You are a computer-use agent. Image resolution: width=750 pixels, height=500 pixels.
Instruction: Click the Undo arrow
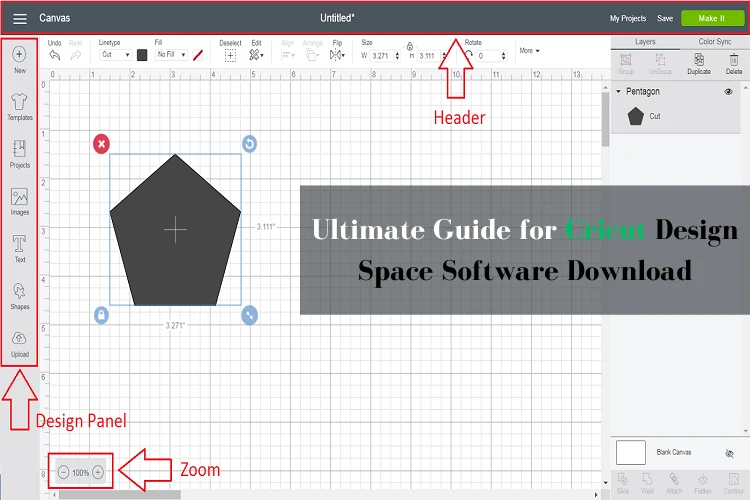(x=54, y=55)
